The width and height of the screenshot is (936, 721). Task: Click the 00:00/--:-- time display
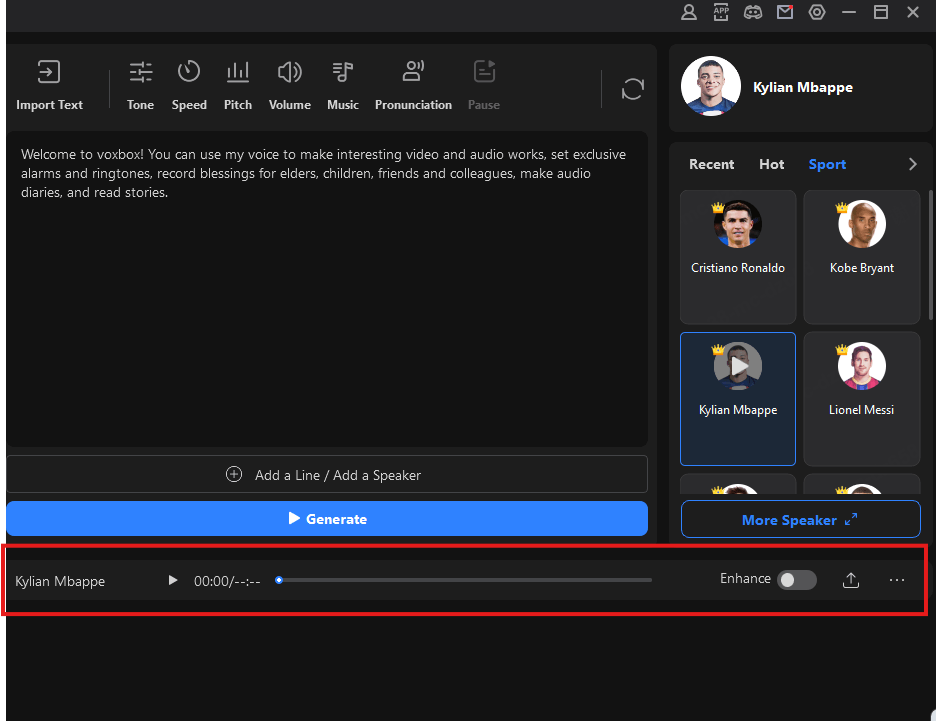click(x=227, y=581)
